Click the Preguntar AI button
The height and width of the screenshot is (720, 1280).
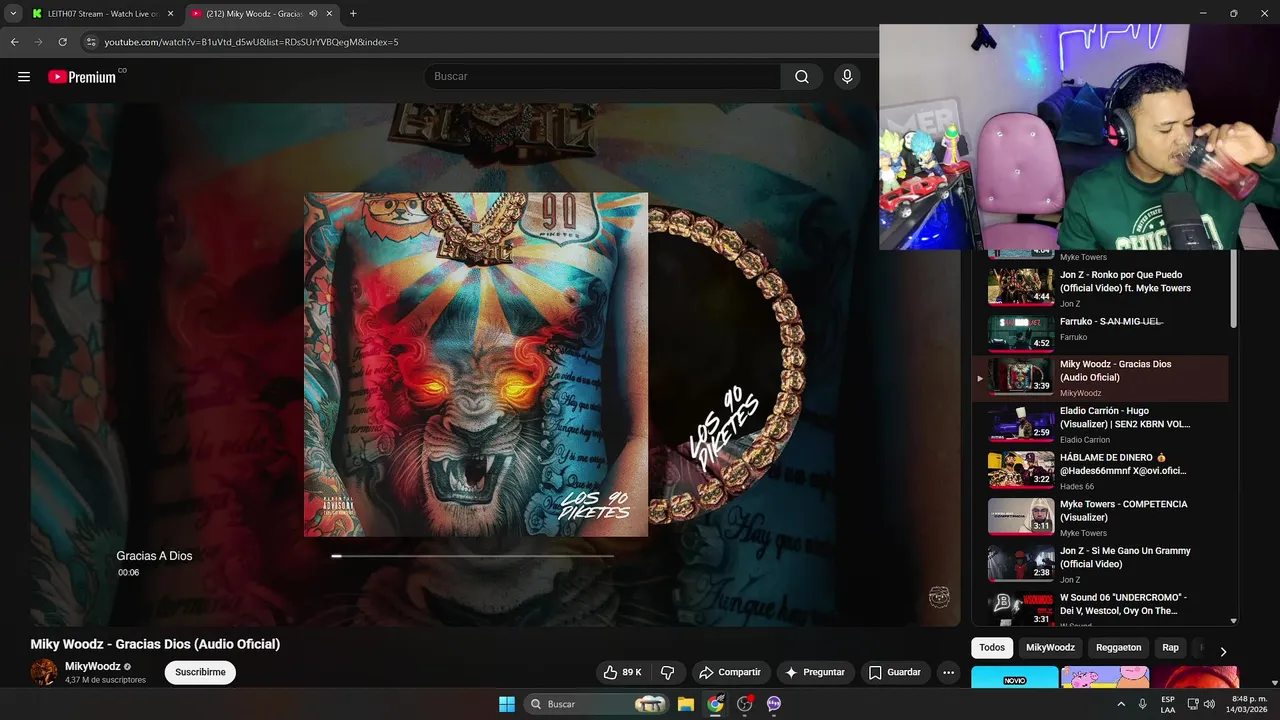coord(815,672)
